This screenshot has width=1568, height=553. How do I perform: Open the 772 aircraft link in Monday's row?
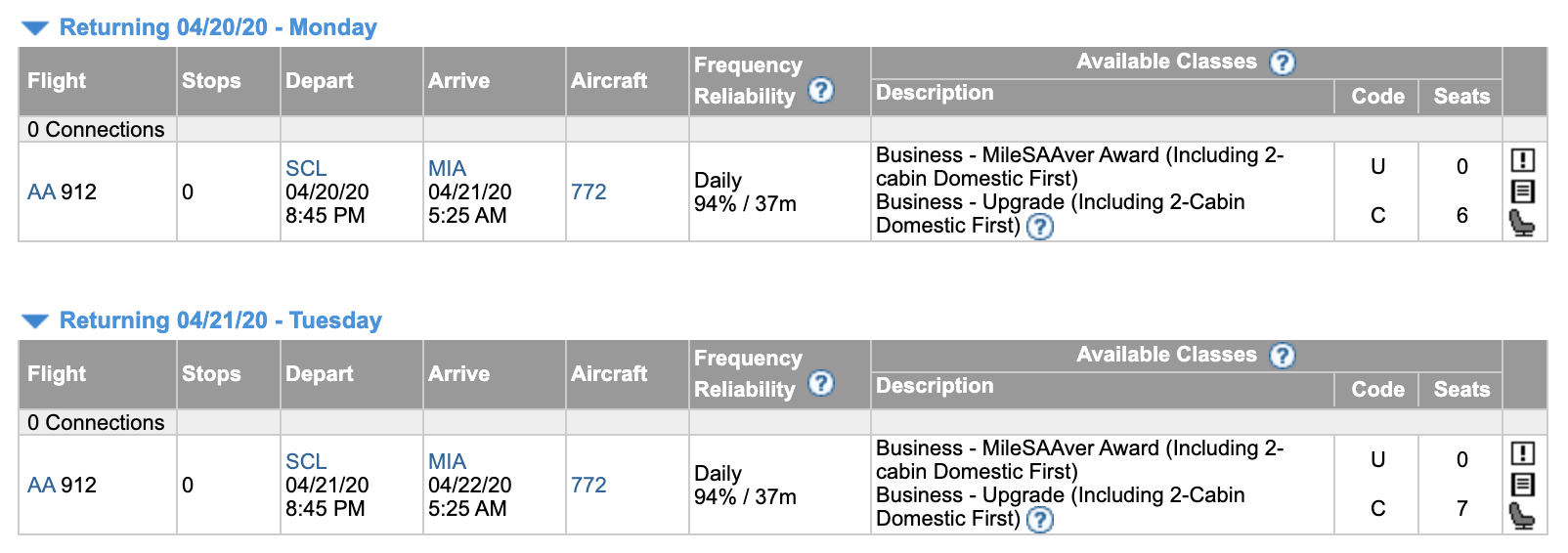(588, 192)
